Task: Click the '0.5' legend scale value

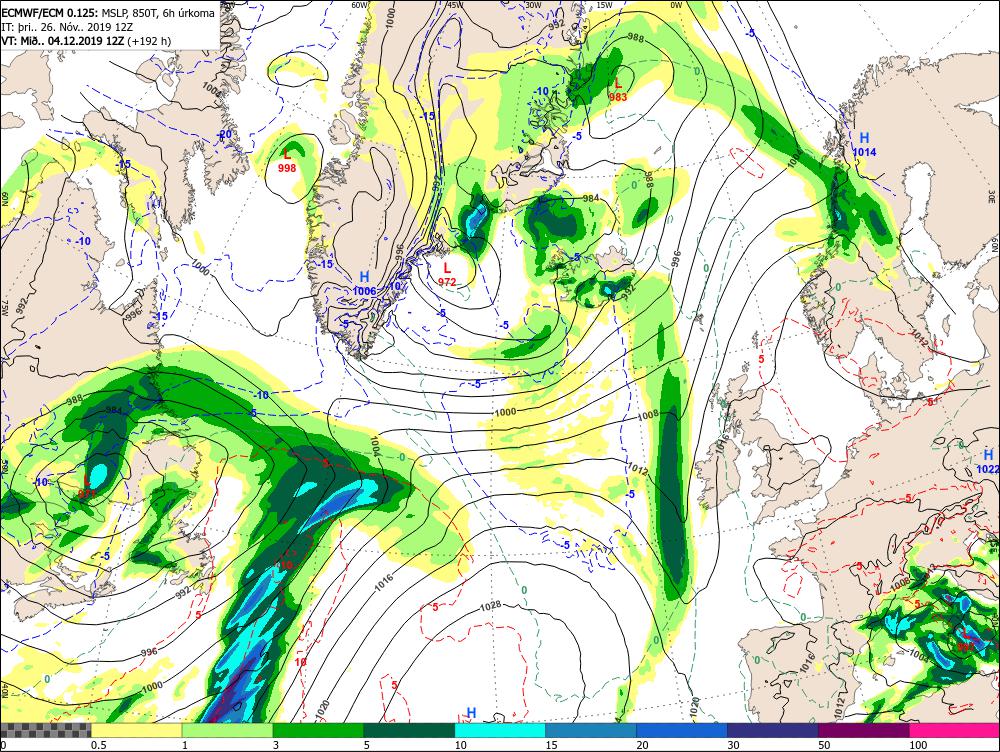Action: pyautogui.click(x=98, y=745)
